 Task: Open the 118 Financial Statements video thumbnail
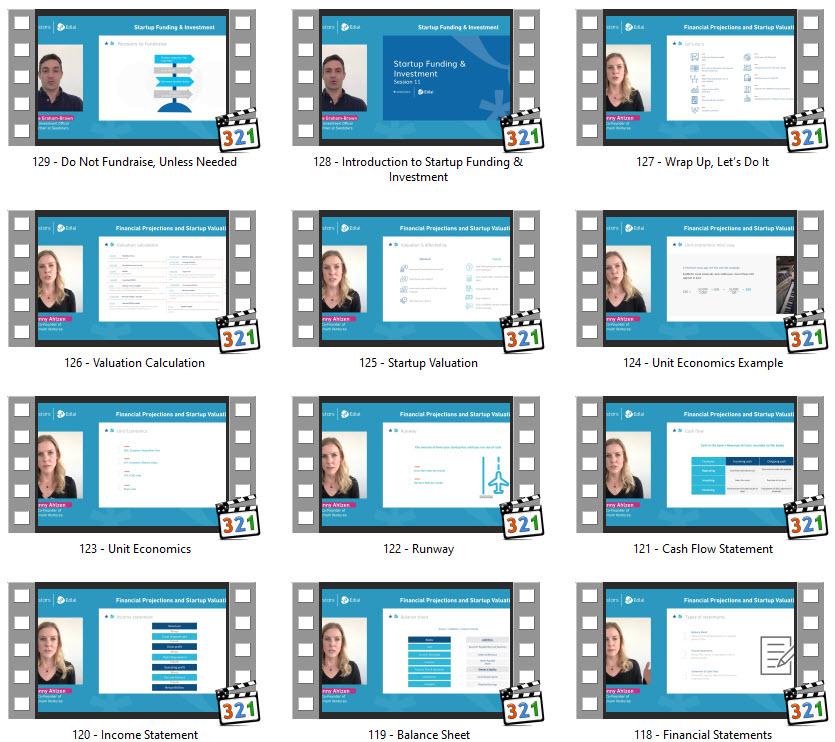point(700,650)
